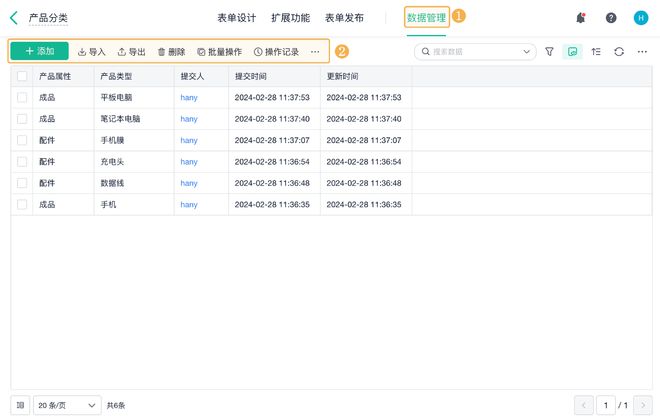Viewport: 660px width, 418px height.
Task: Click the column settings icon at bottom left
Action: pyautogui.click(x=20, y=405)
